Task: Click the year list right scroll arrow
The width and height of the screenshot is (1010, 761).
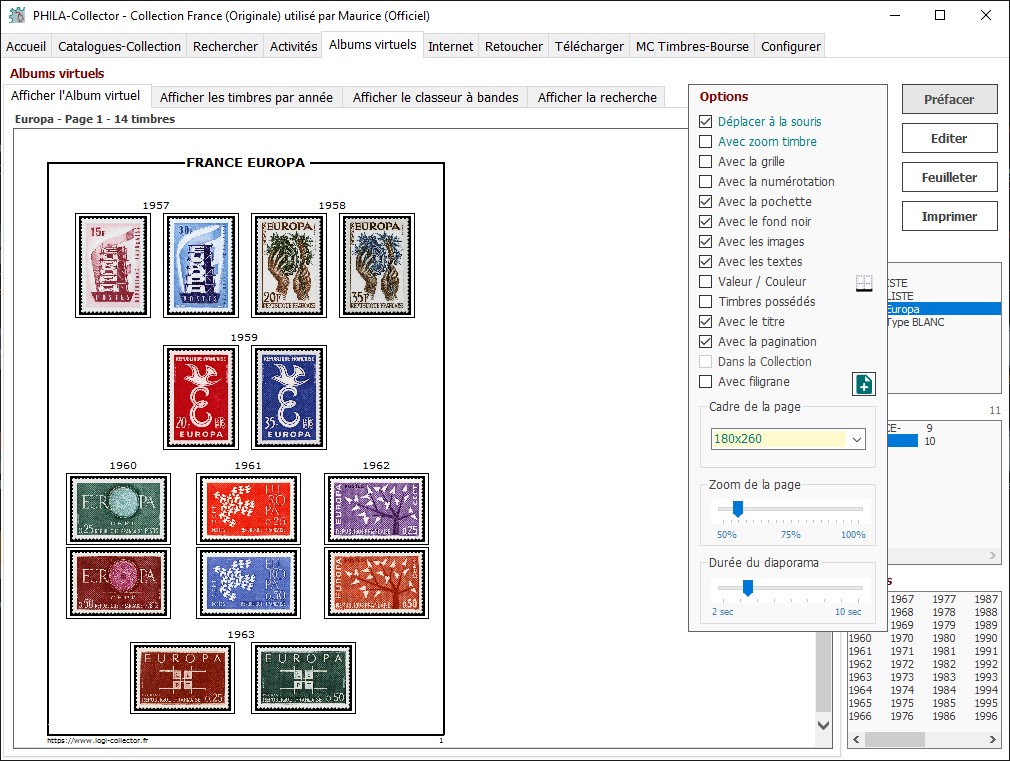Action: pos(993,740)
